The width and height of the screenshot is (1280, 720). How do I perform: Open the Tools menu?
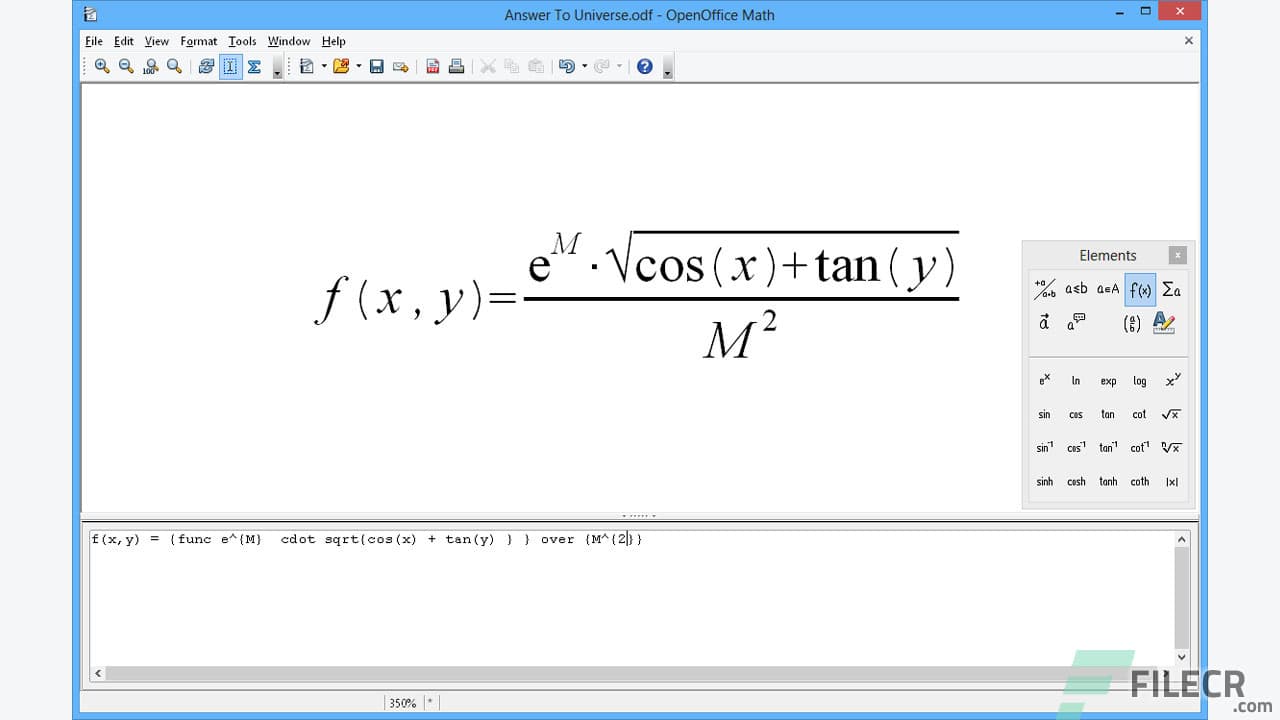pyautogui.click(x=242, y=41)
